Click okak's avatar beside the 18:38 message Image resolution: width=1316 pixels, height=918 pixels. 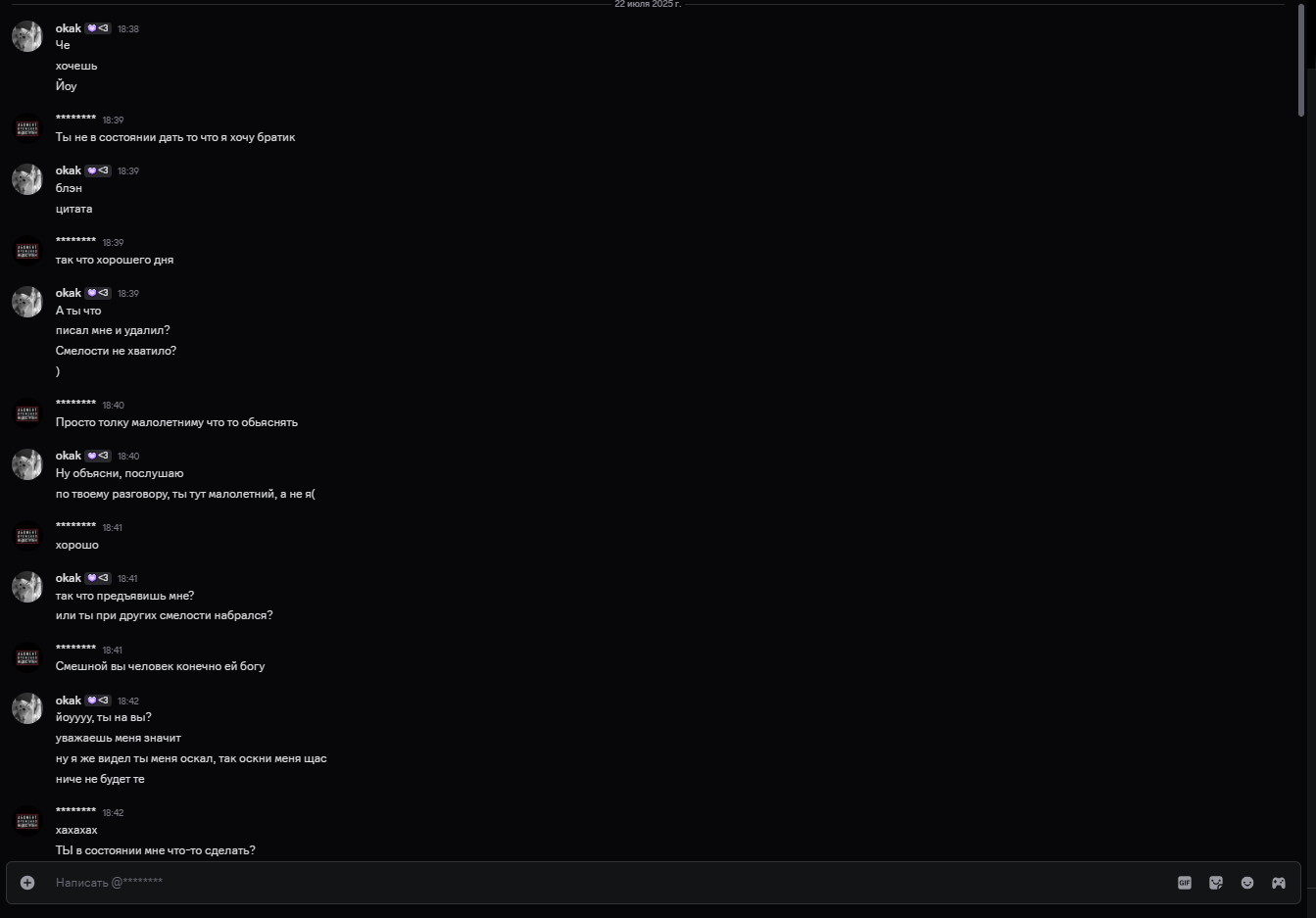coord(27,36)
